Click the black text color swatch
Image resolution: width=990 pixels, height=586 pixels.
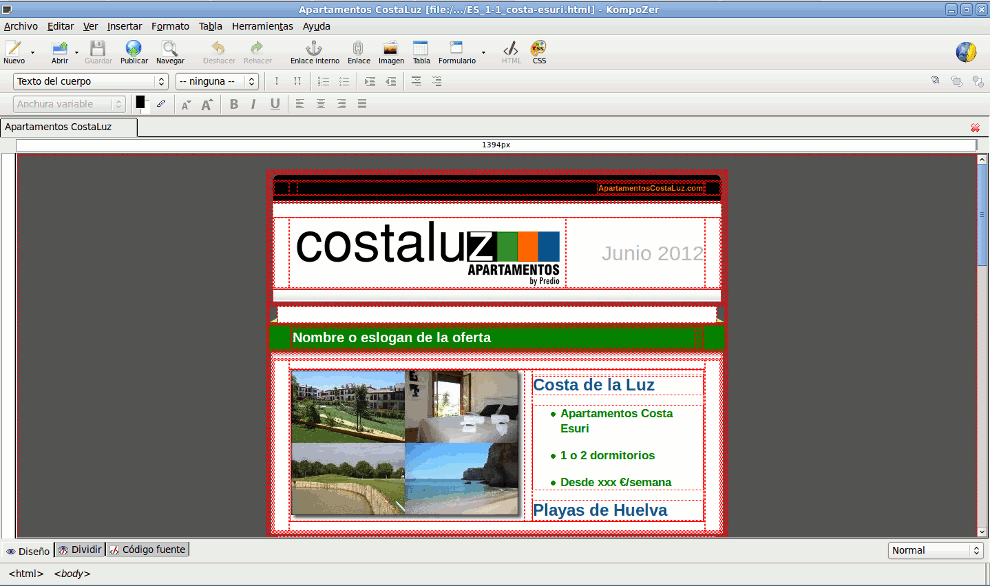coord(140,101)
